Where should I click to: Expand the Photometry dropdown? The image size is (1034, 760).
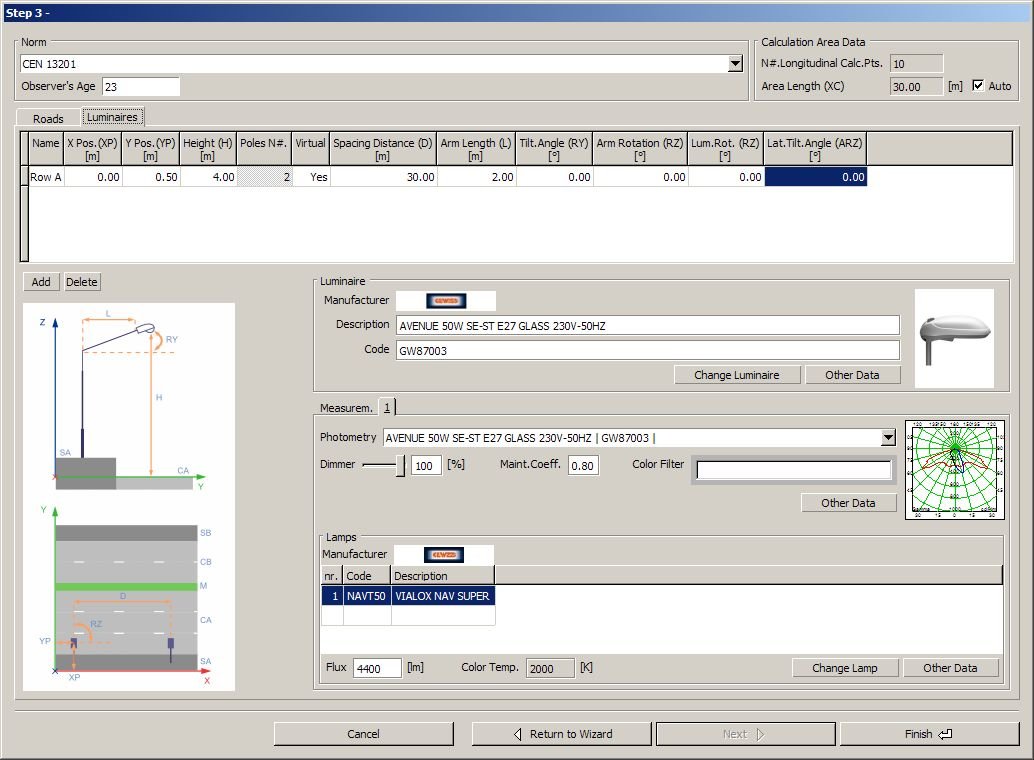pos(888,437)
